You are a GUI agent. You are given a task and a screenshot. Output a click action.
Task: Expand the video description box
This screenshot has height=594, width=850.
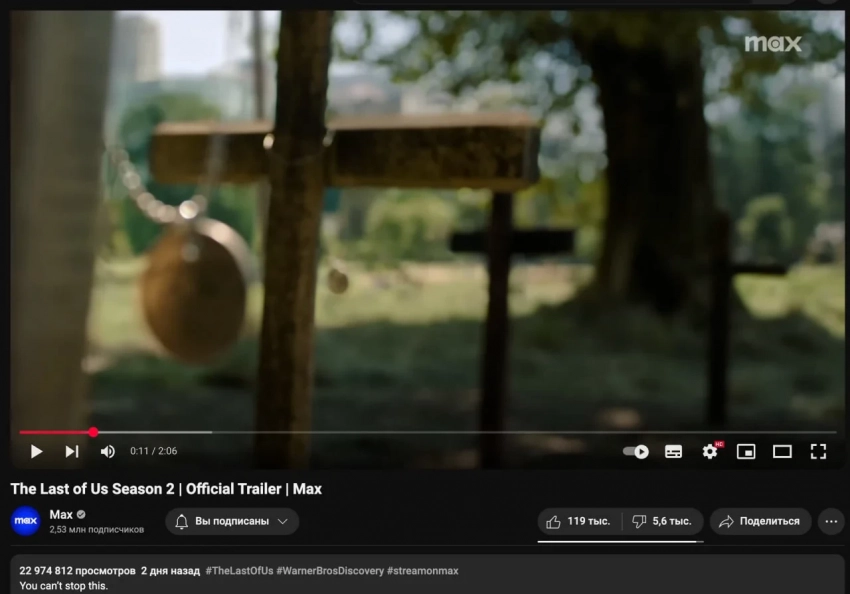(x=427, y=576)
